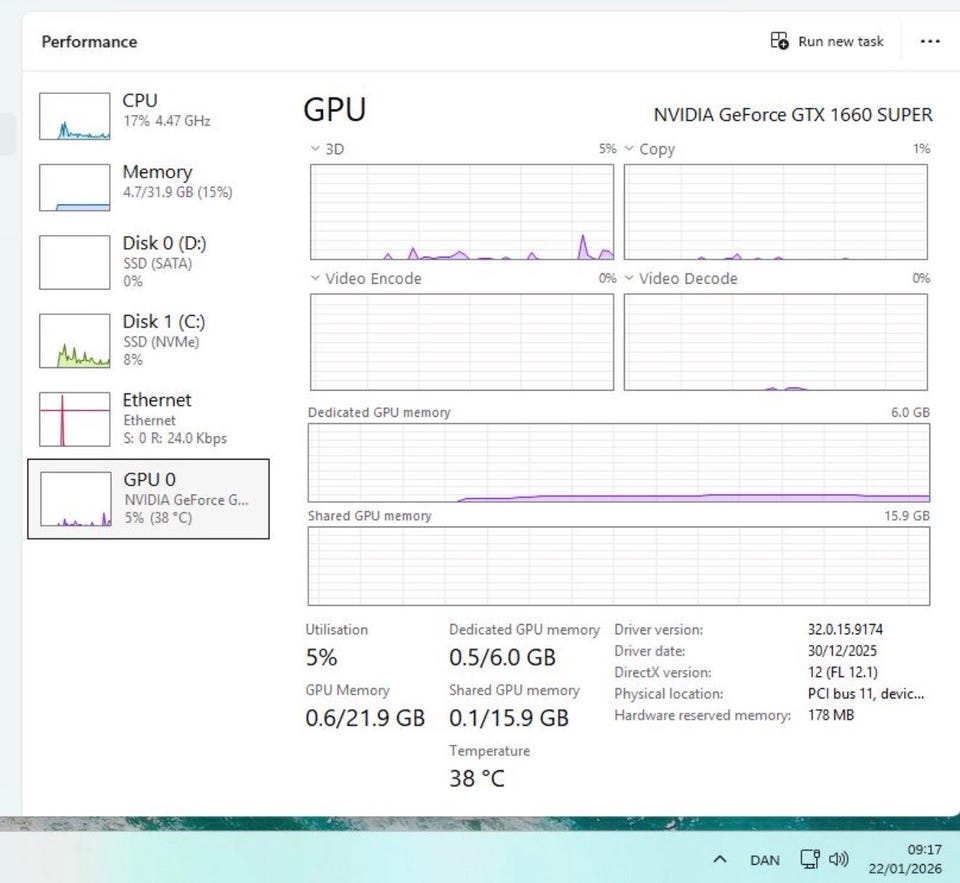960x883 pixels.
Task: Click the Shared GPU memory graph
Action: click(619, 566)
